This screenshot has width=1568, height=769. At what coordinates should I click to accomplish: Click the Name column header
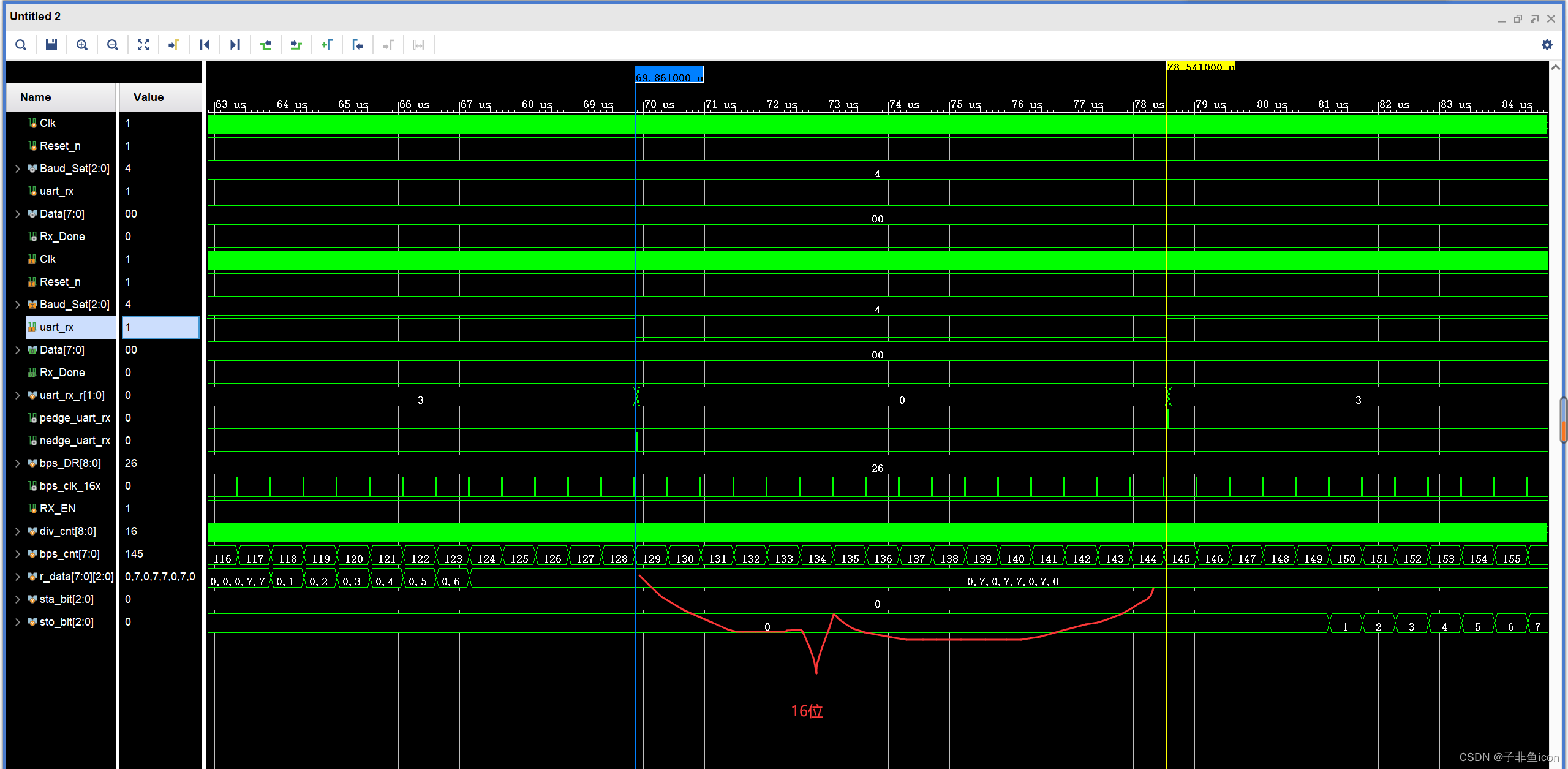[36, 97]
